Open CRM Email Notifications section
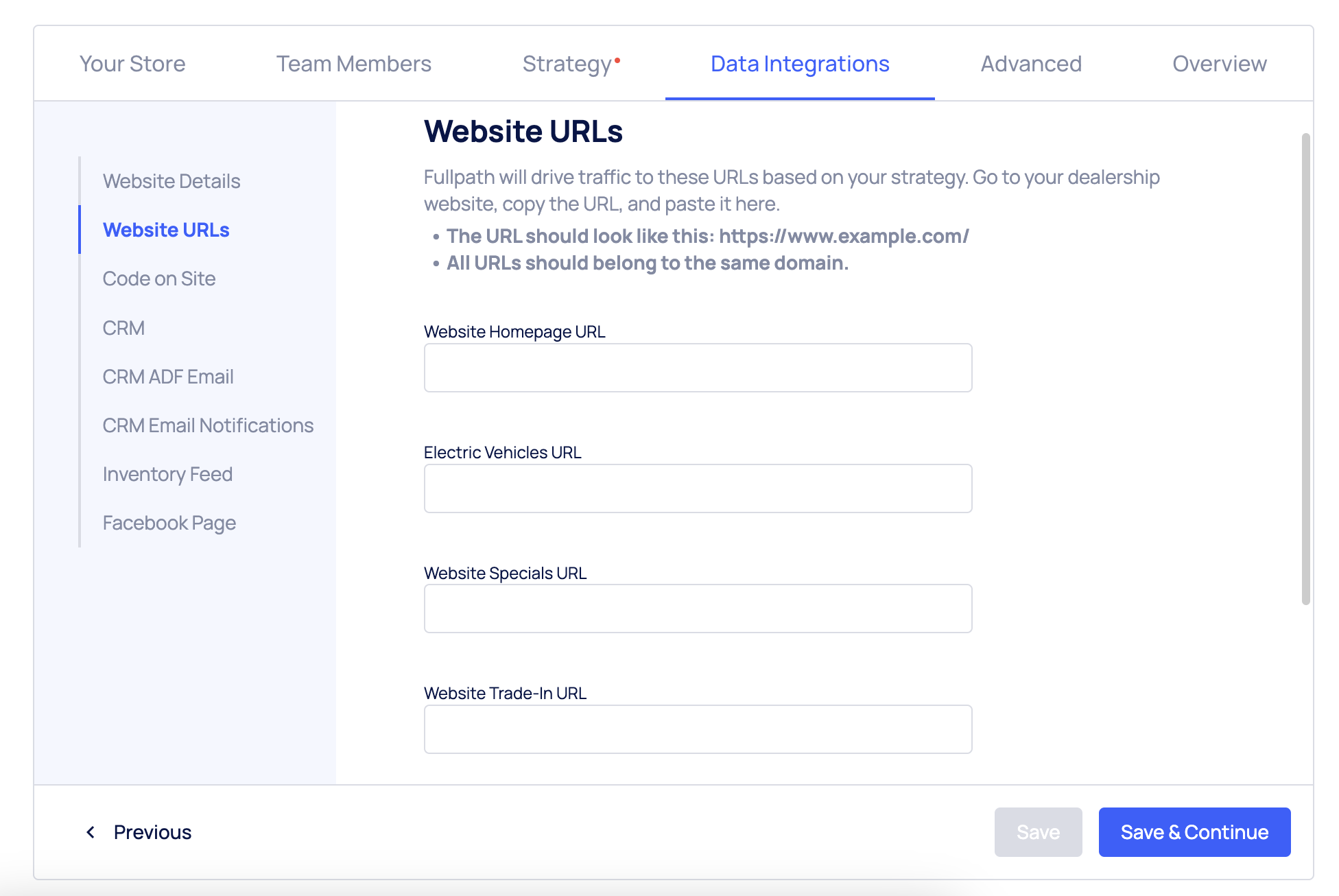Viewport: 1339px width, 896px height. point(208,425)
